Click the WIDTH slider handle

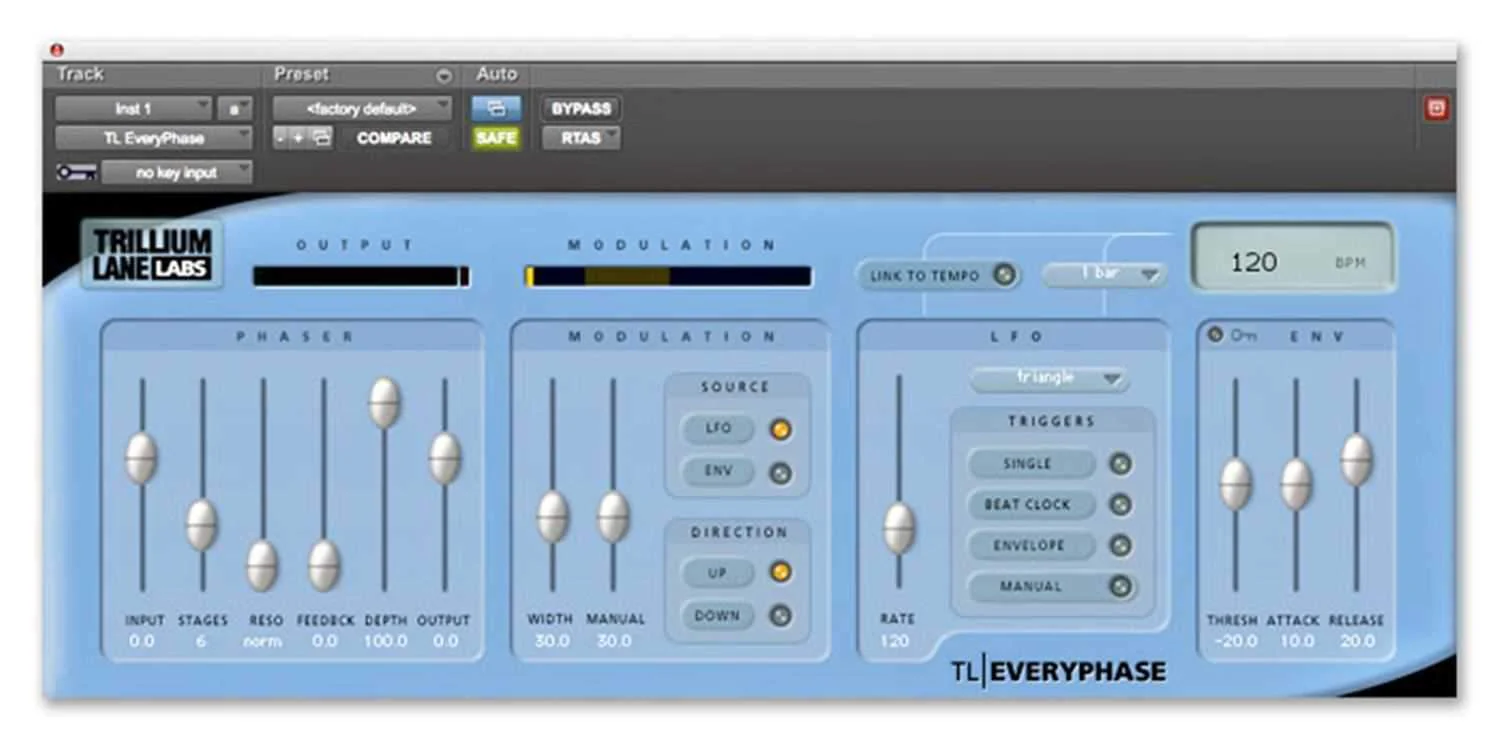(x=553, y=517)
